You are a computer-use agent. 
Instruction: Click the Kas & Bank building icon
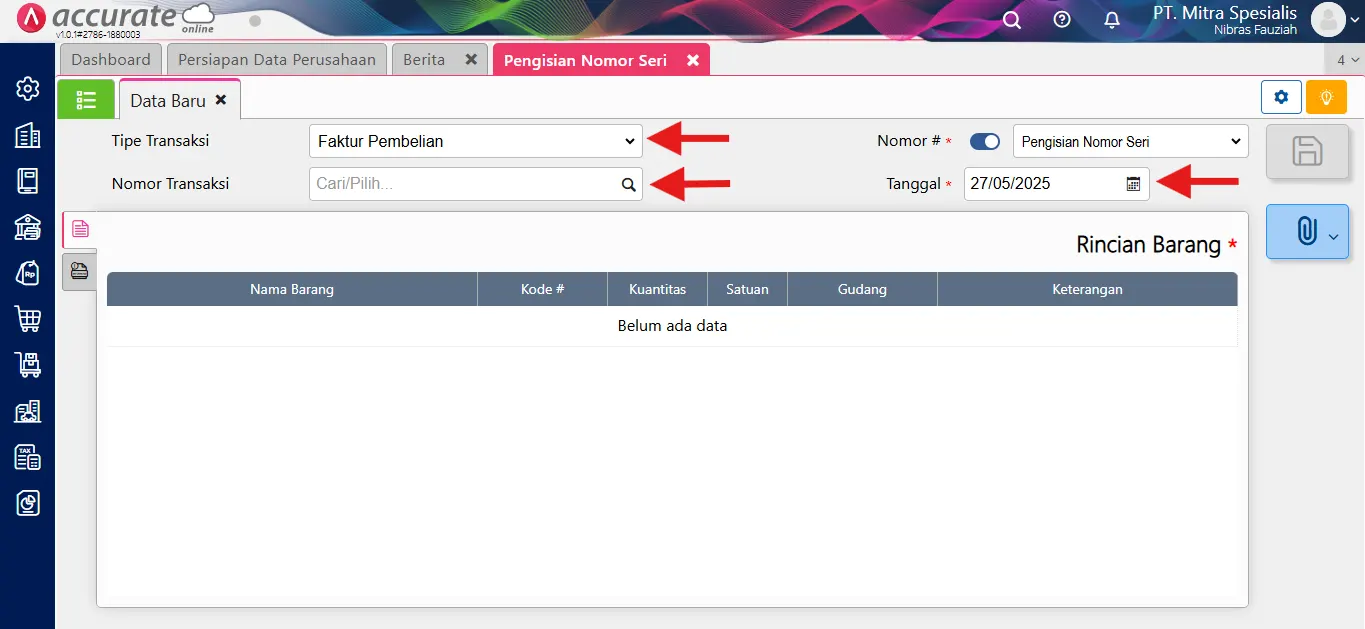(x=26, y=226)
